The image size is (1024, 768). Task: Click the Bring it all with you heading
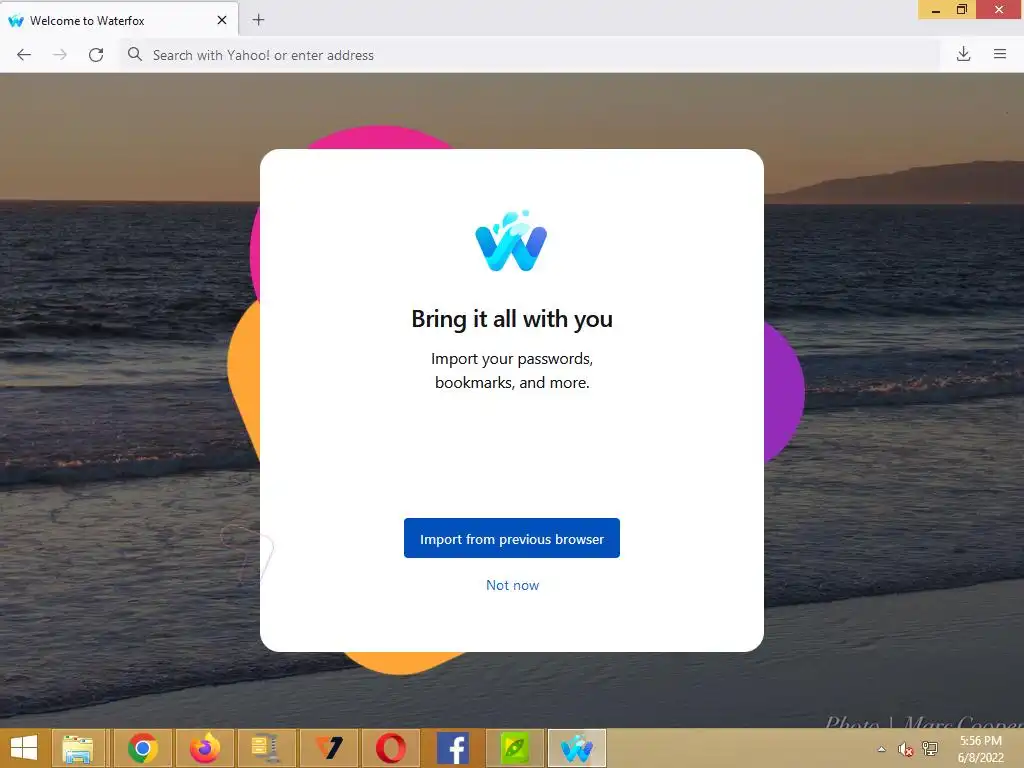512,319
